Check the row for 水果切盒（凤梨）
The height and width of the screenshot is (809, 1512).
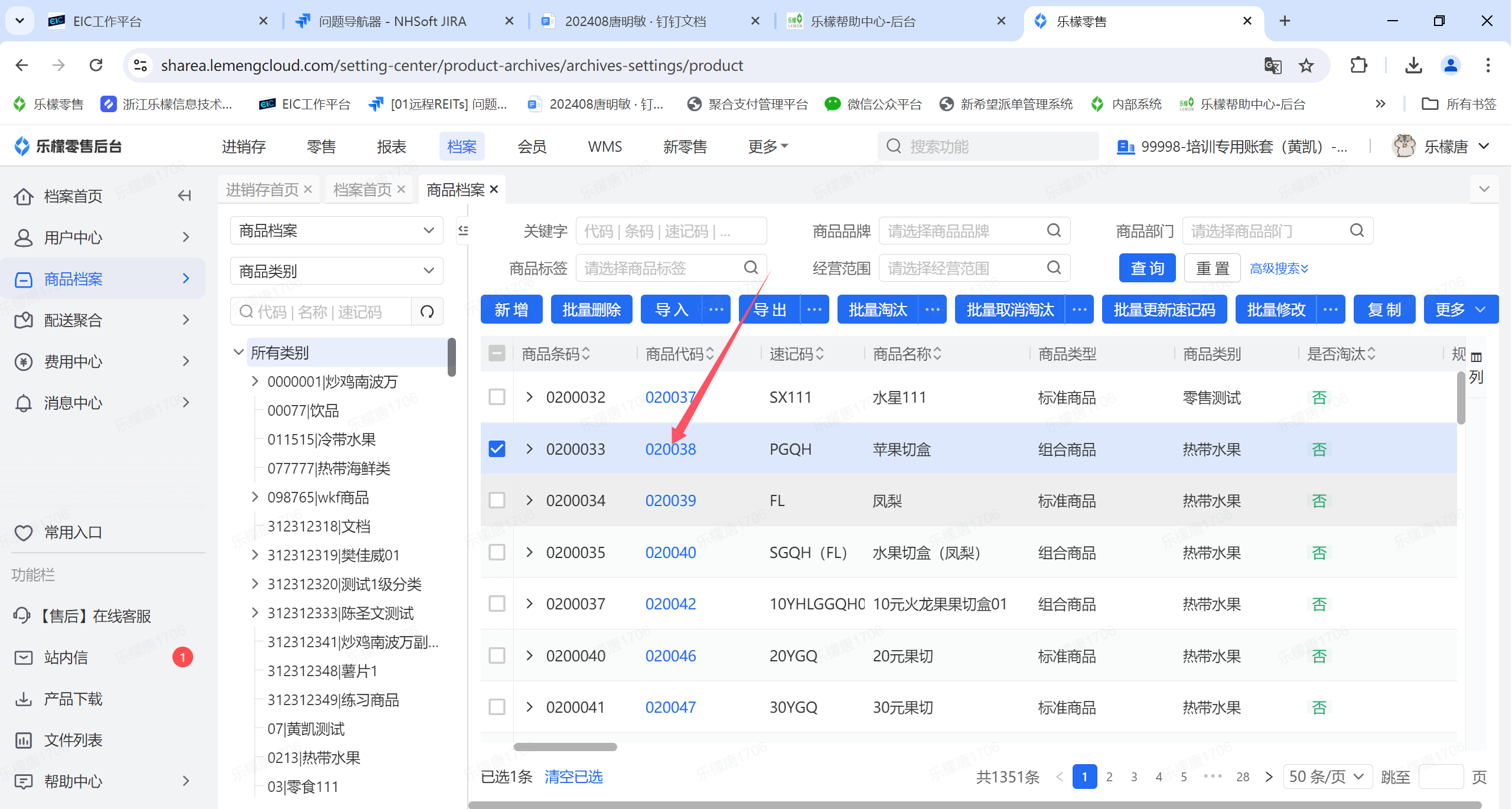coord(497,552)
